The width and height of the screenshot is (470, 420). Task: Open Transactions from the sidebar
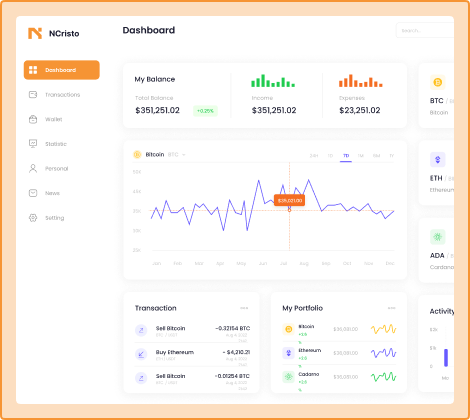[x=55, y=95]
